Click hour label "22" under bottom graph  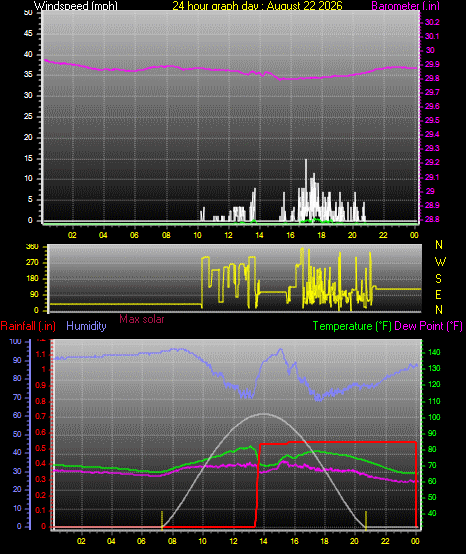[x=385, y=541]
